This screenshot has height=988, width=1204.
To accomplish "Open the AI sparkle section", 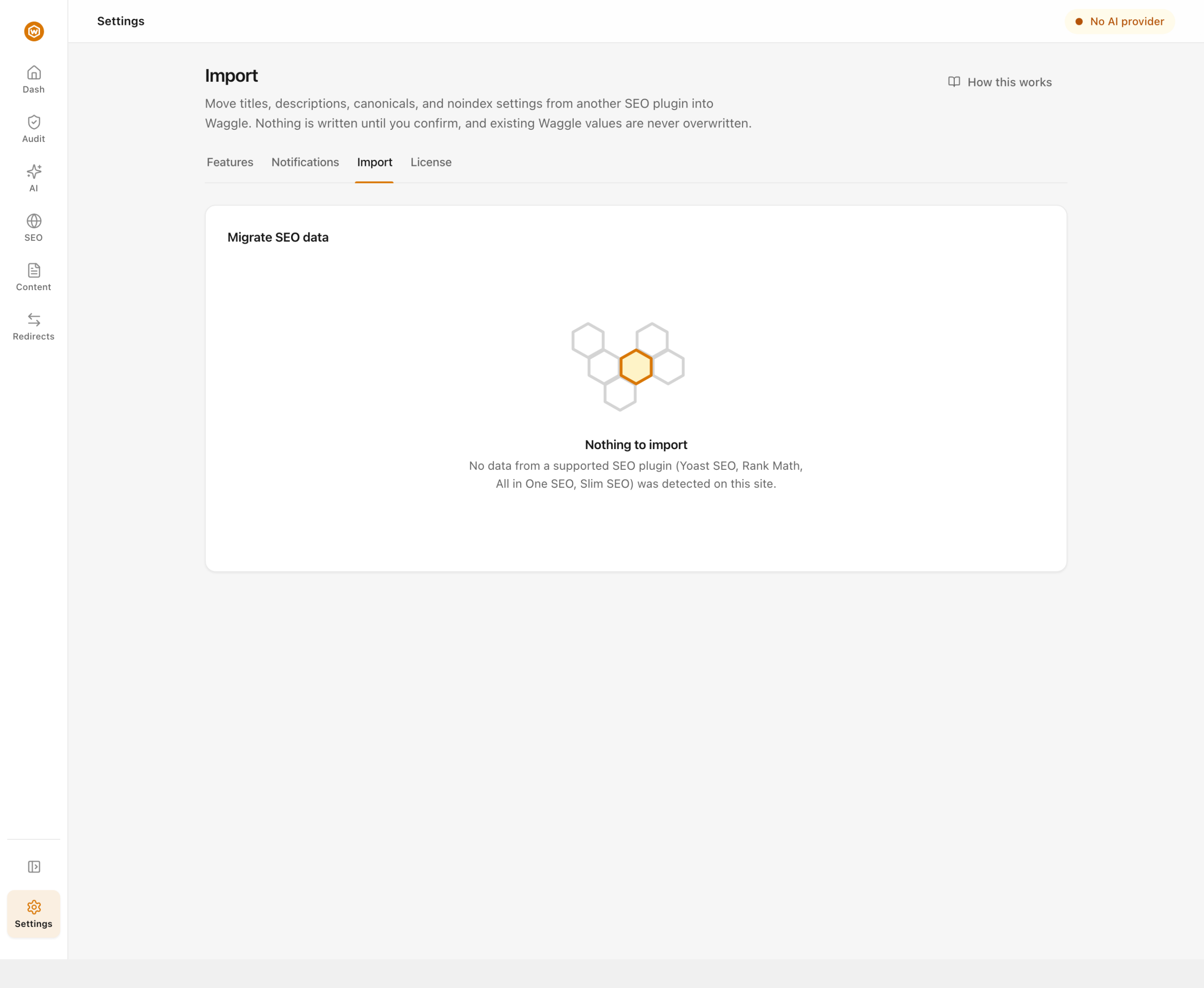I will pyautogui.click(x=33, y=178).
